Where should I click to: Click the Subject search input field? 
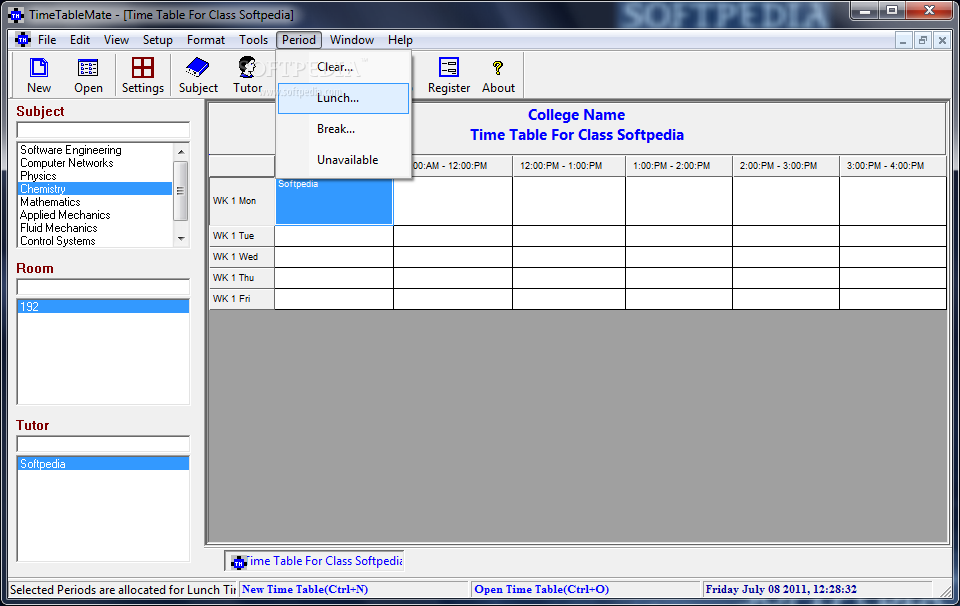[103, 130]
